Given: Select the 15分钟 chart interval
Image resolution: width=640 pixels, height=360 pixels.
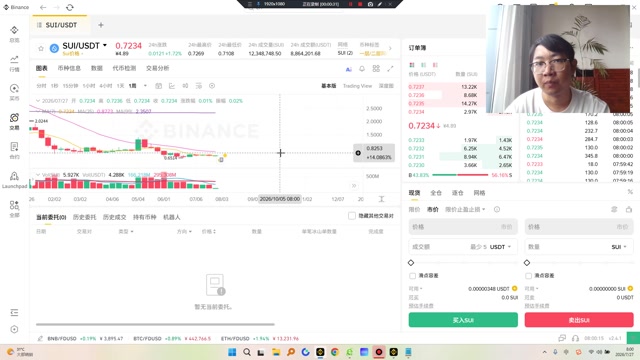Looking at the screenshot, I should tap(71, 86).
